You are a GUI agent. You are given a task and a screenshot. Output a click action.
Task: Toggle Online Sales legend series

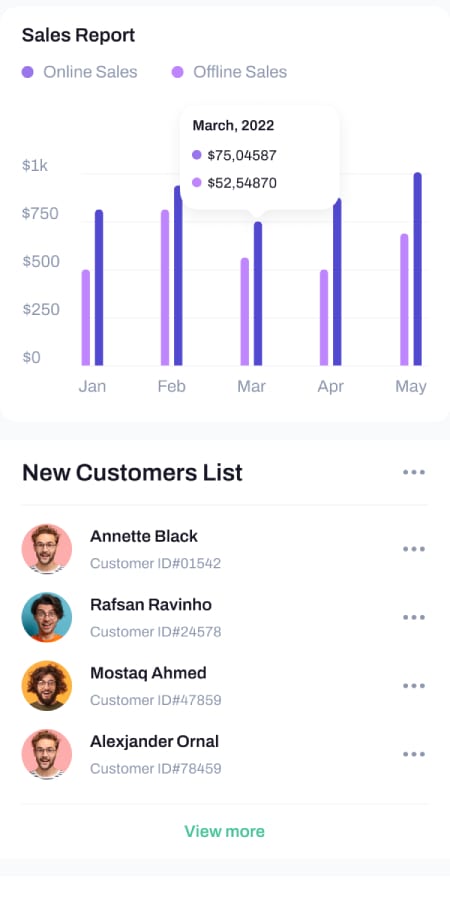click(80, 72)
